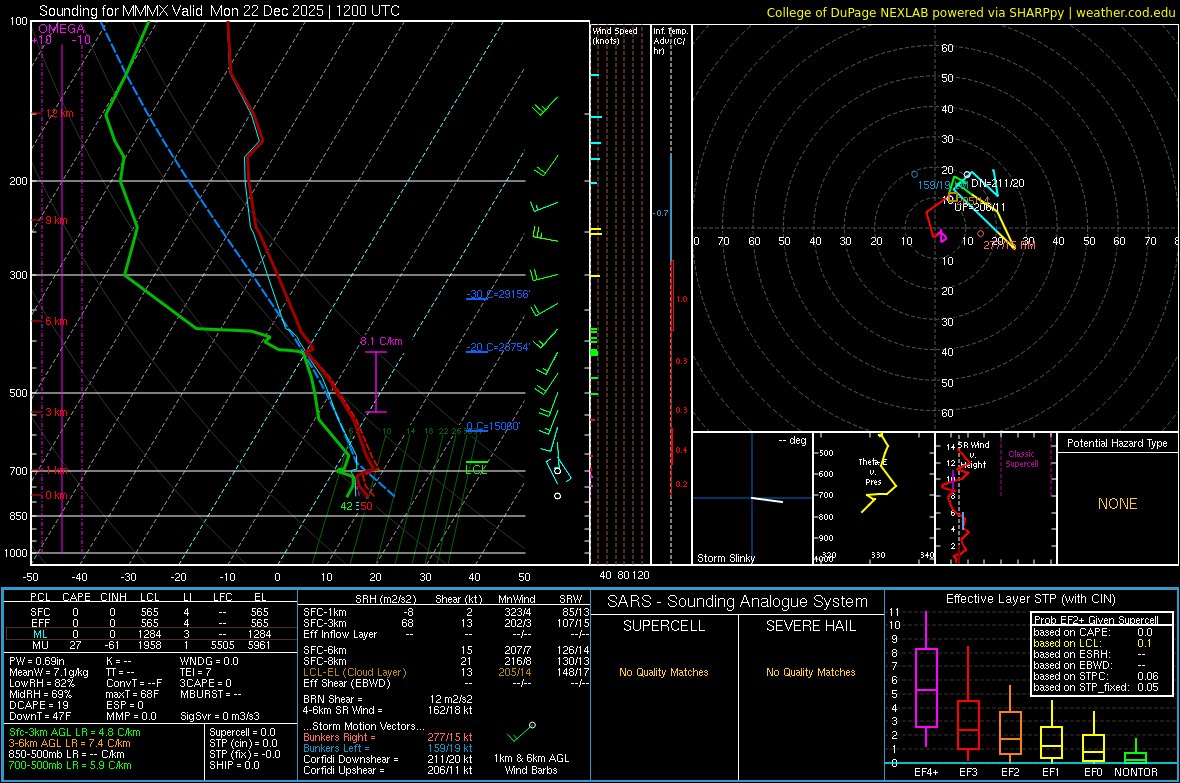Select the highlighted ML parcel row

pyautogui.click(x=151, y=635)
